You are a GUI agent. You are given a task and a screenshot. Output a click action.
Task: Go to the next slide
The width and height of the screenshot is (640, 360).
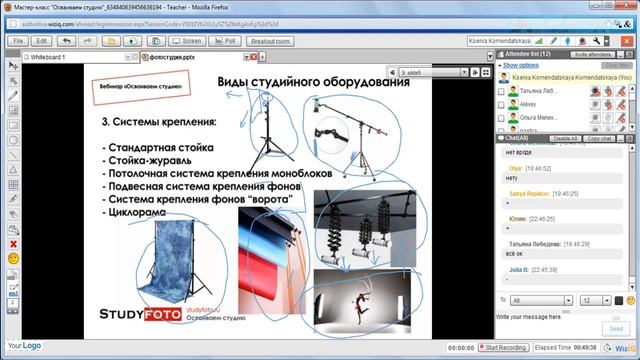click(475, 72)
